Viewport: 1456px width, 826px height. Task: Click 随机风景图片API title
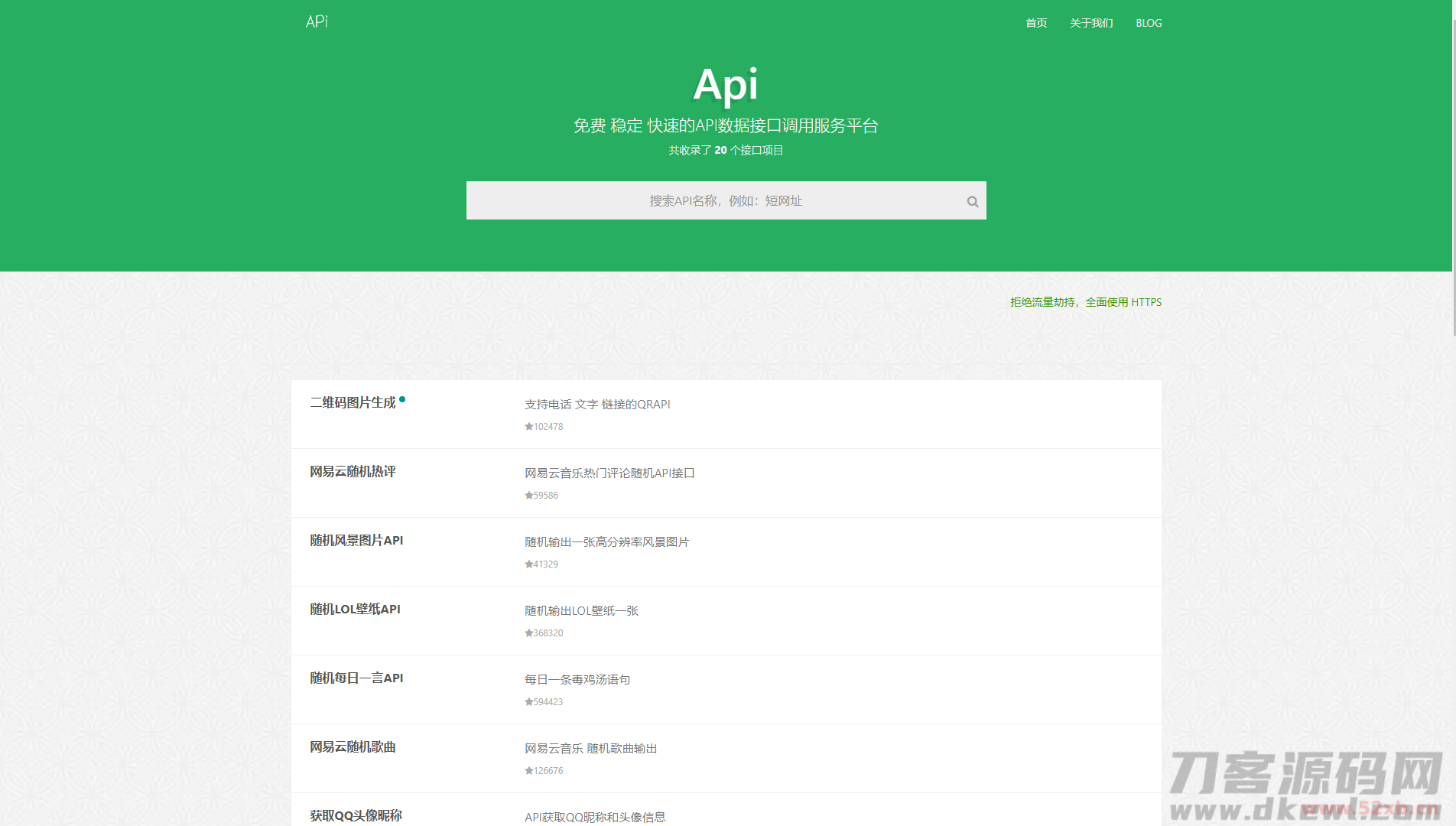click(356, 541)
